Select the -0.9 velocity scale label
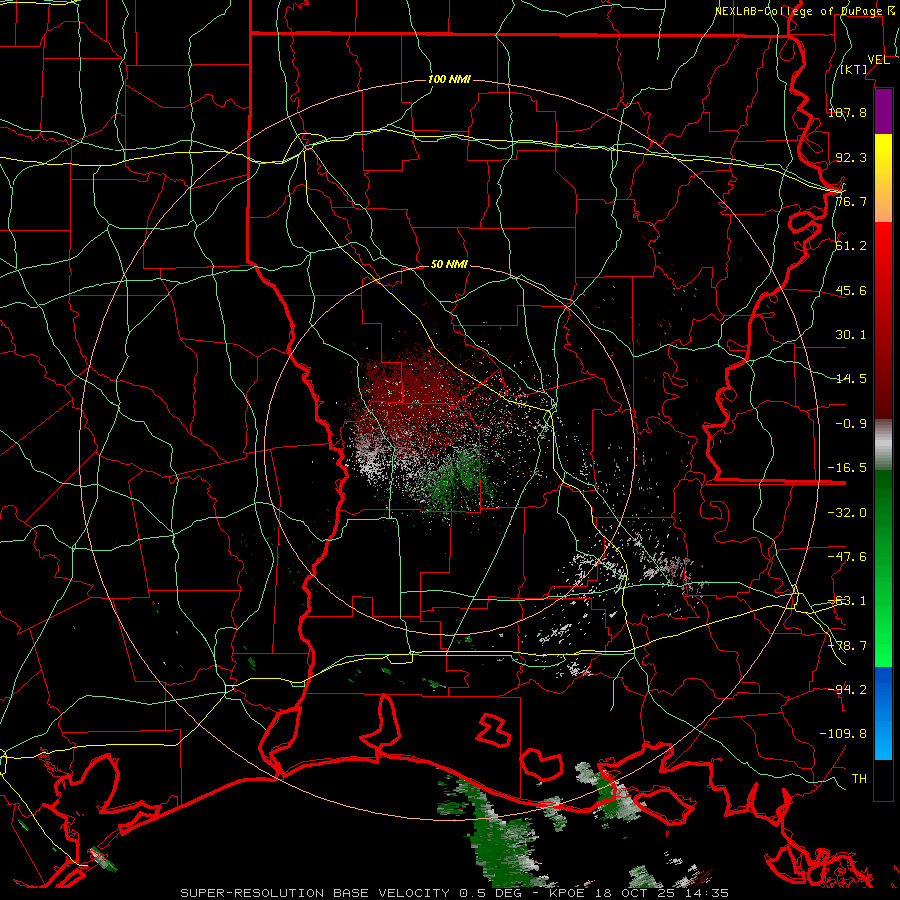Viewport: 900px width, 900px height. pyautogui.click(x=851, y=424)
